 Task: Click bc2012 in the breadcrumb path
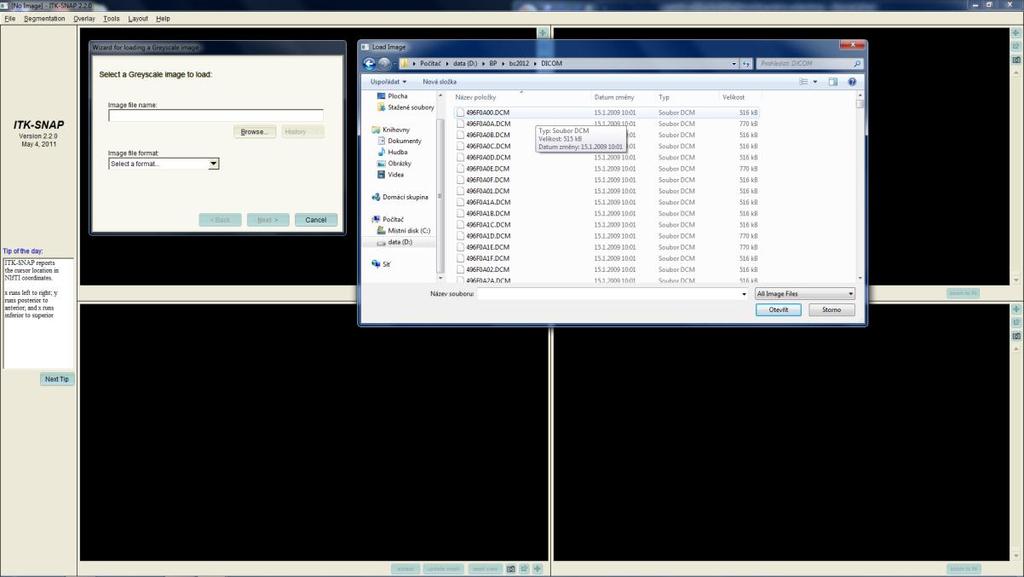click(519, 63)
